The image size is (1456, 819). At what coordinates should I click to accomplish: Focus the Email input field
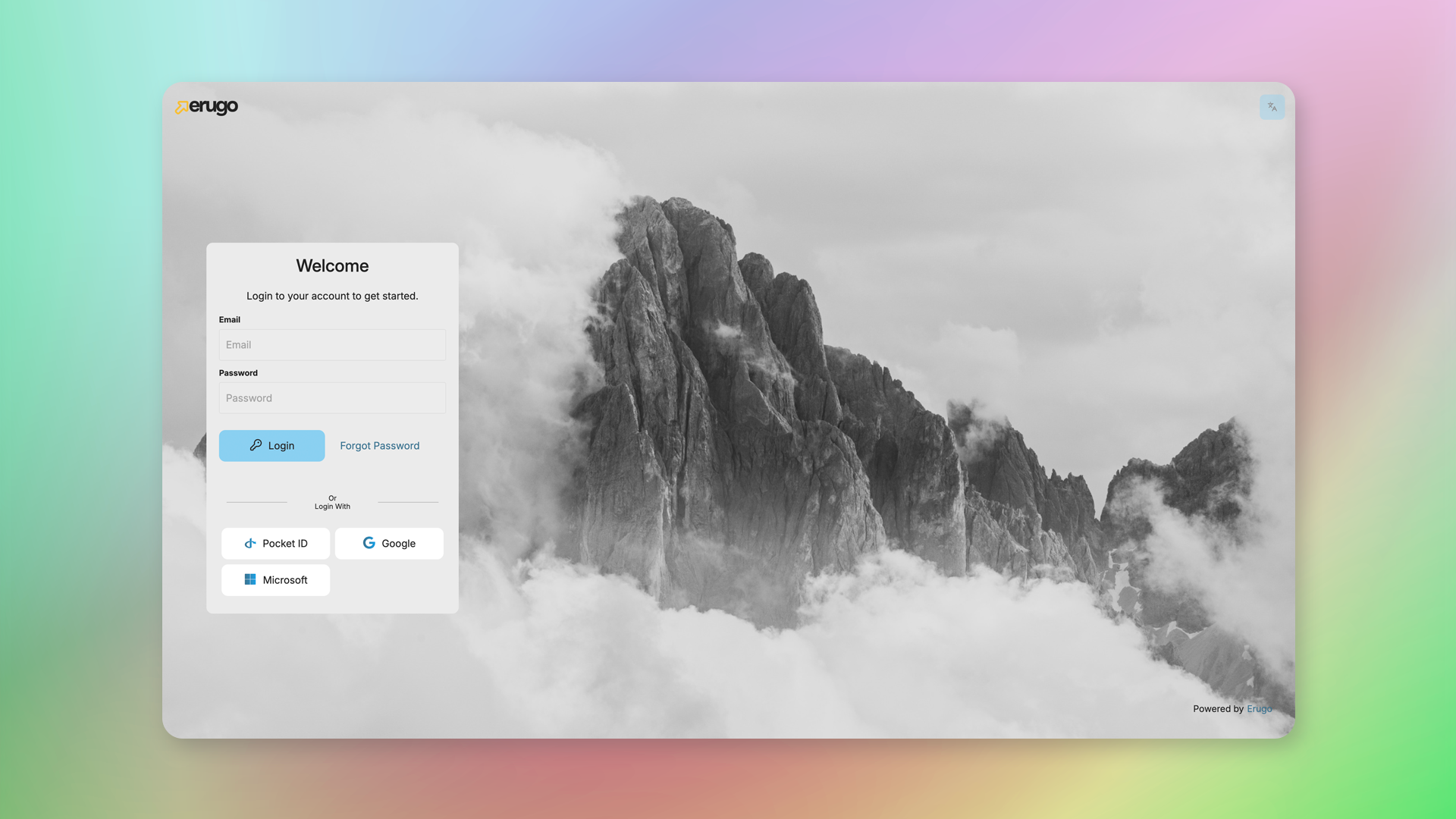(x=332, y=345)
